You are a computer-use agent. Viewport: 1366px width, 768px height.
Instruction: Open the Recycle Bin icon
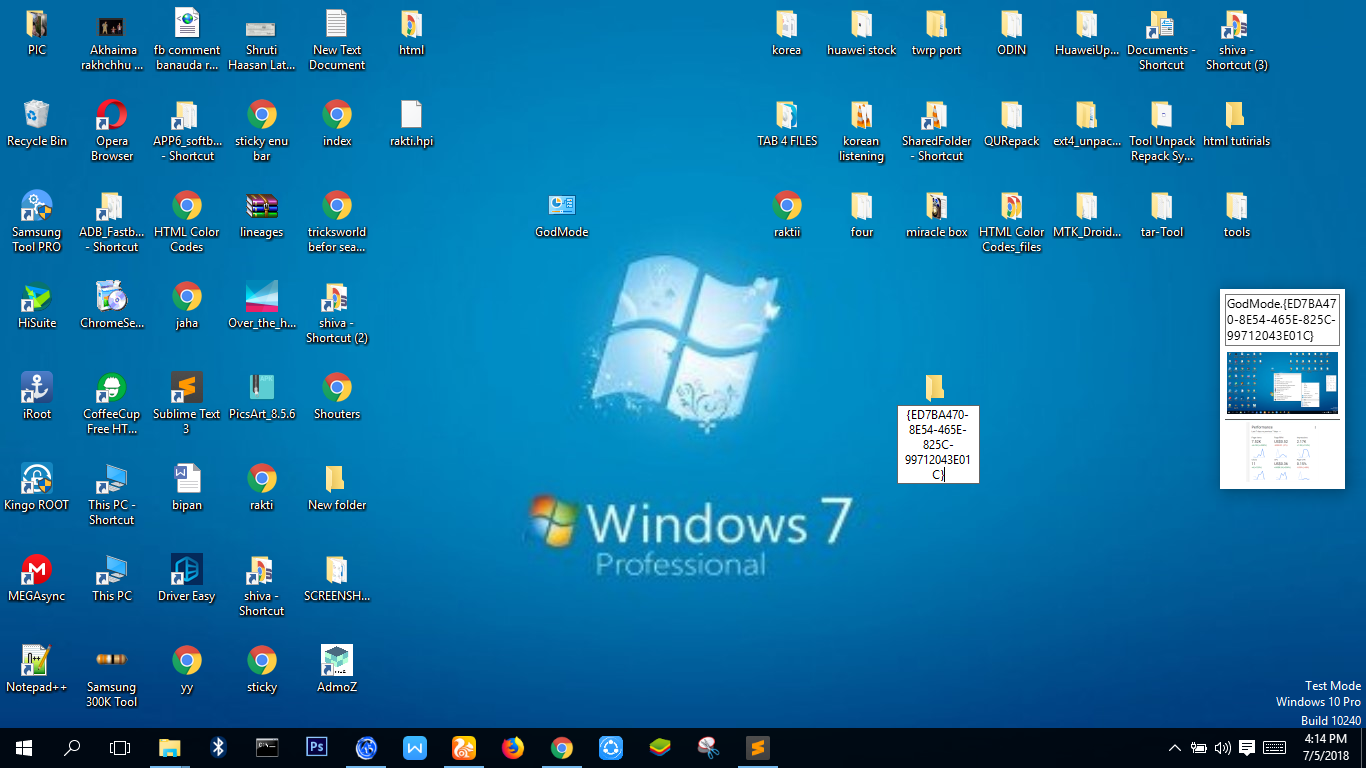tap(37, 124)
